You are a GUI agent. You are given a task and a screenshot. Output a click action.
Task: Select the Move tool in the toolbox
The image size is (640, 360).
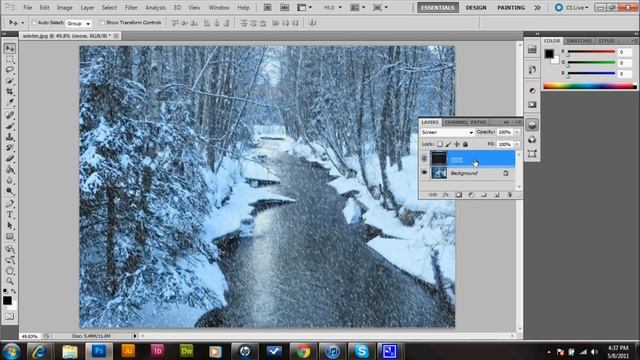click(10, 49)
